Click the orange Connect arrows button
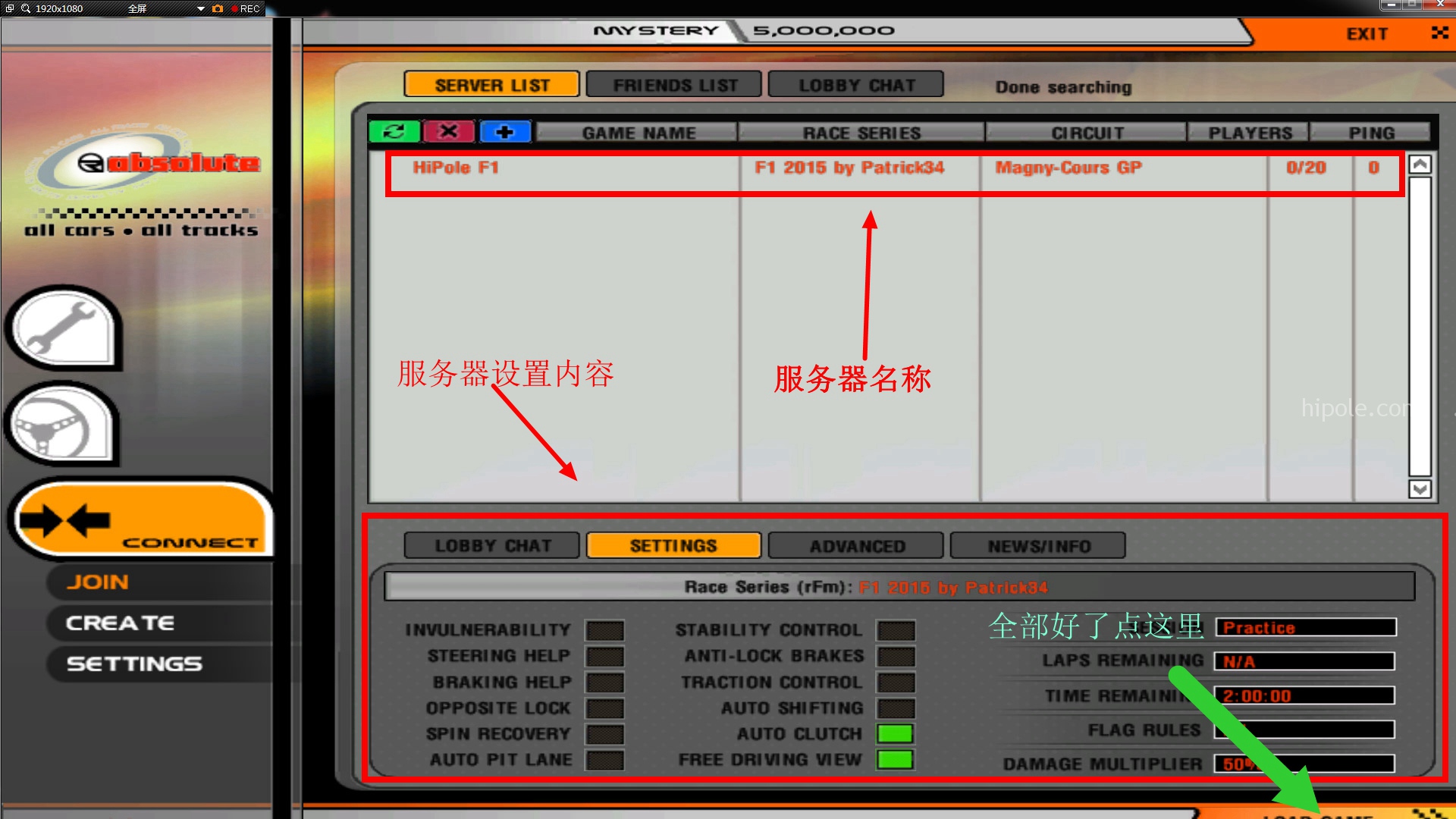Viewport: 1456px width, 819px height. pos(143,519)
